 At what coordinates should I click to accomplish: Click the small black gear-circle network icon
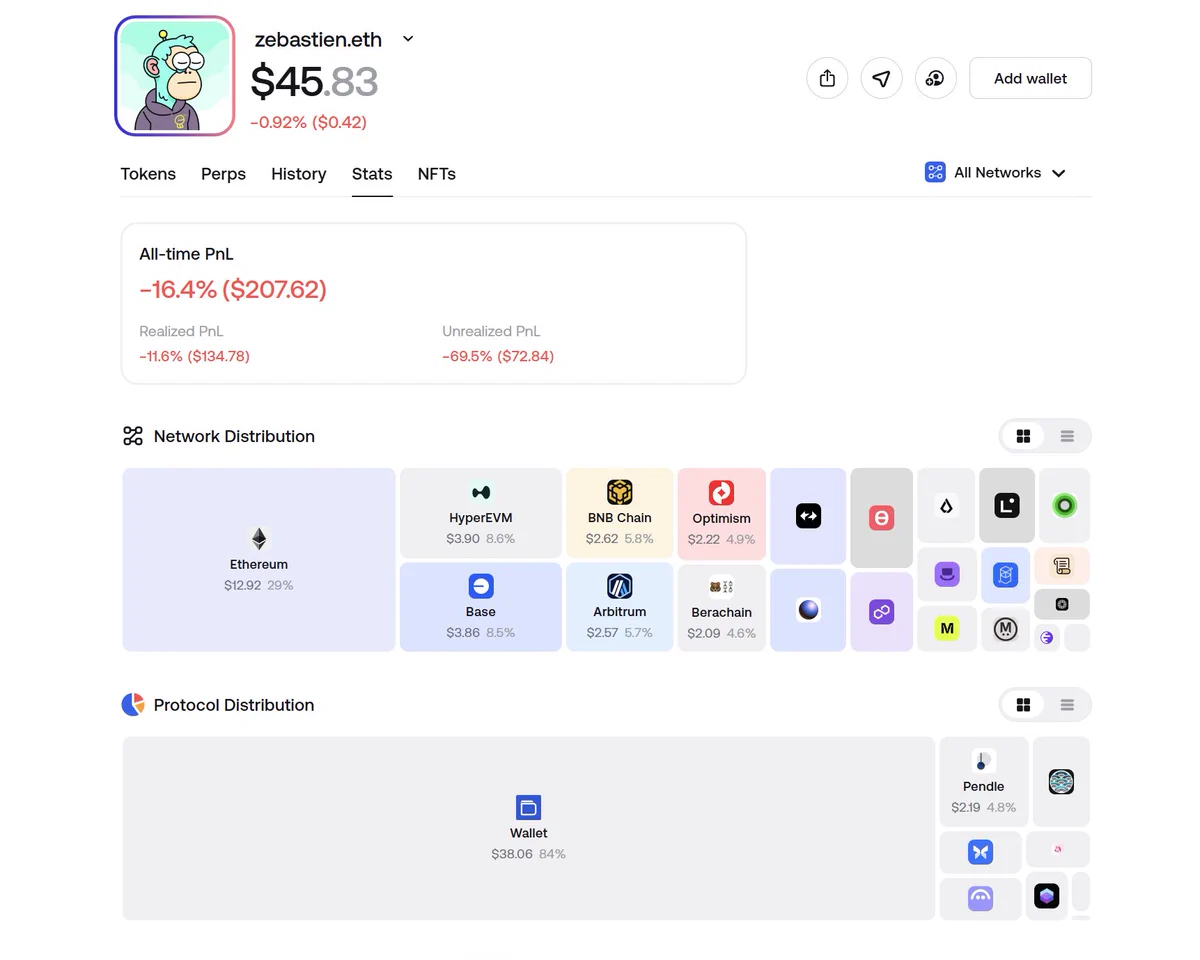1062,604
